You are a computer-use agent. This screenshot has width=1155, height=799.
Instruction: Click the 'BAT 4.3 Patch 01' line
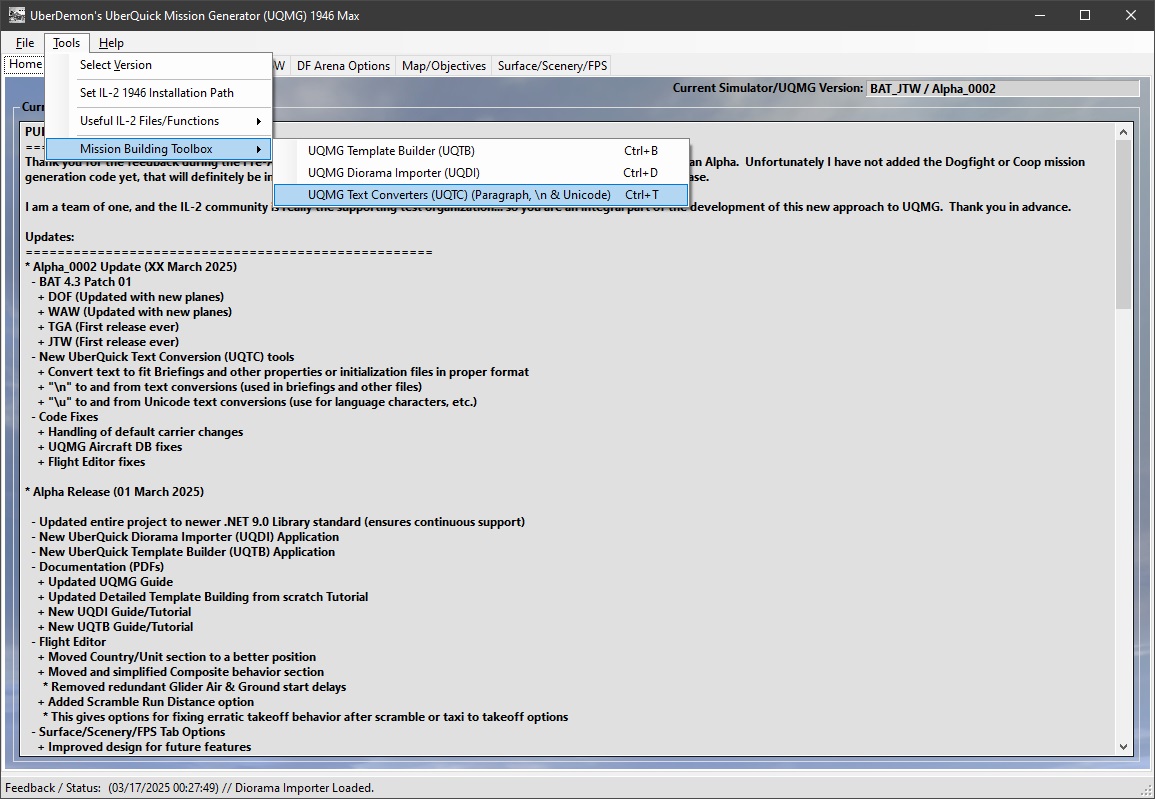click(82, 282)
